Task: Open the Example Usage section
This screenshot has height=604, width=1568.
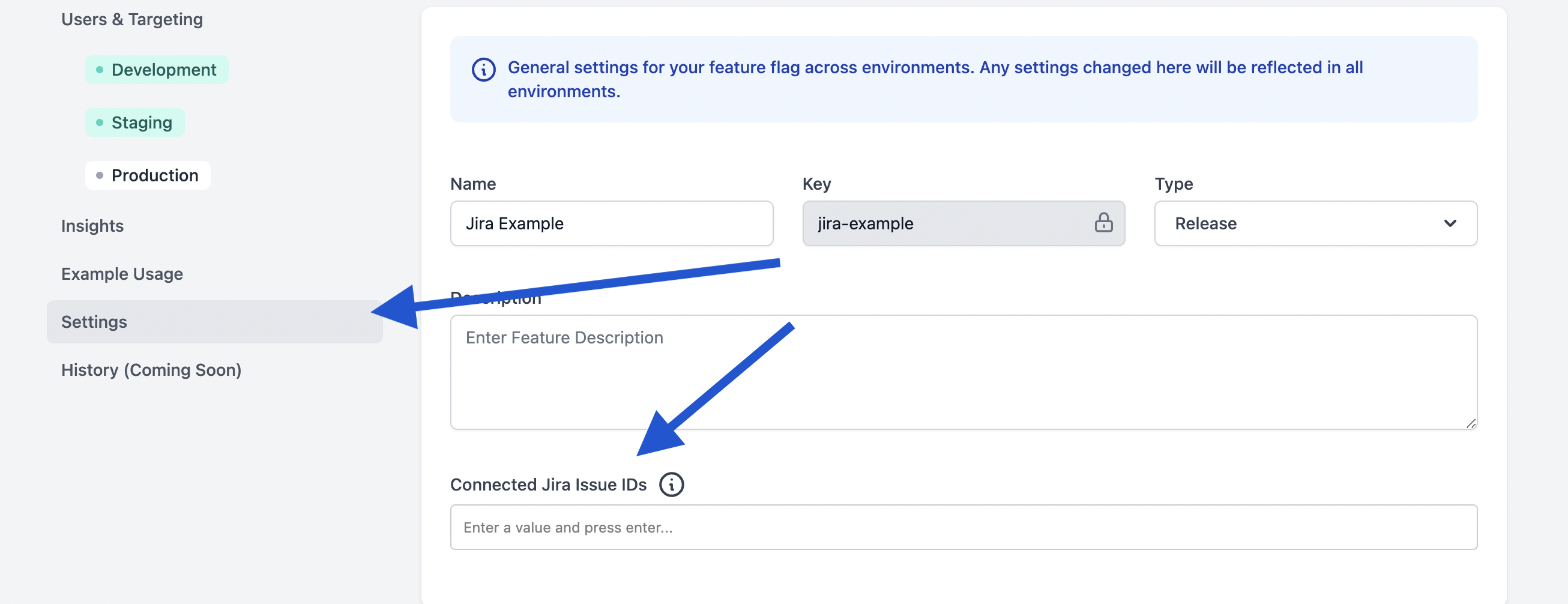Action: pyautogui.click(x=122, y=273)
